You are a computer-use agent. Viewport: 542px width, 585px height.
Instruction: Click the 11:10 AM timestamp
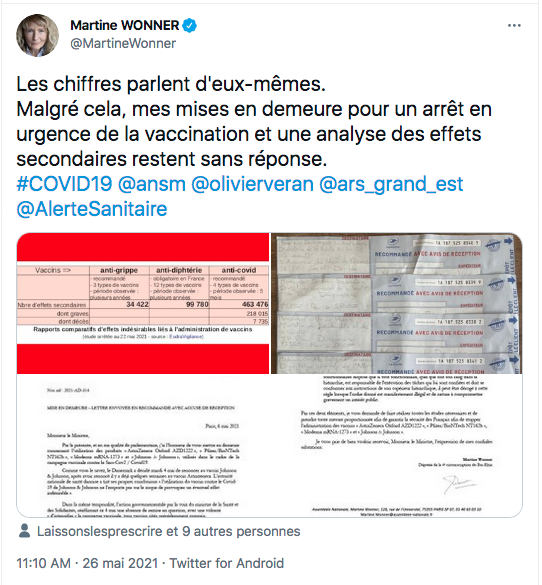[43, 563]
